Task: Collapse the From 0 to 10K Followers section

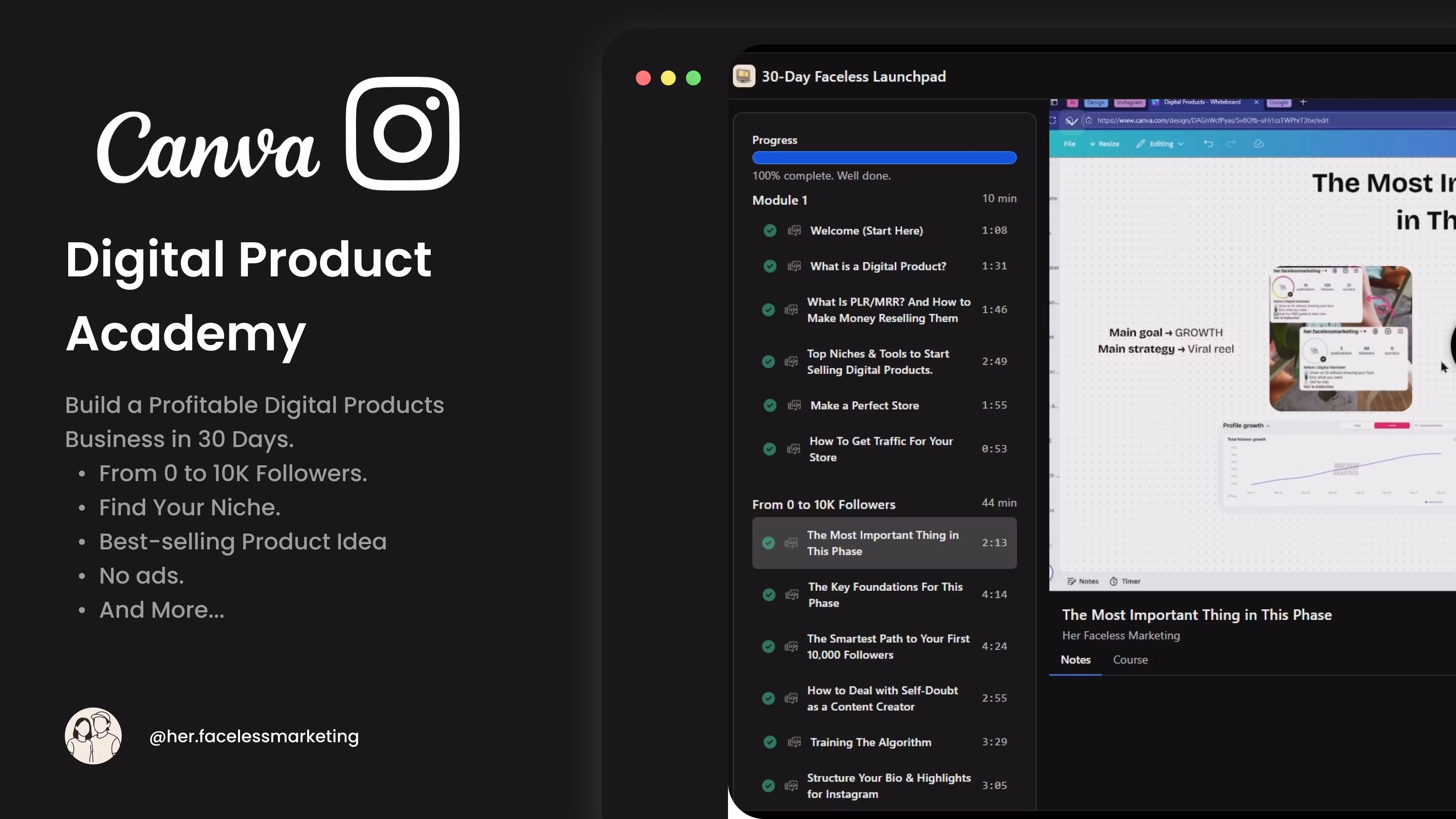Action: [x=824, y=504]
